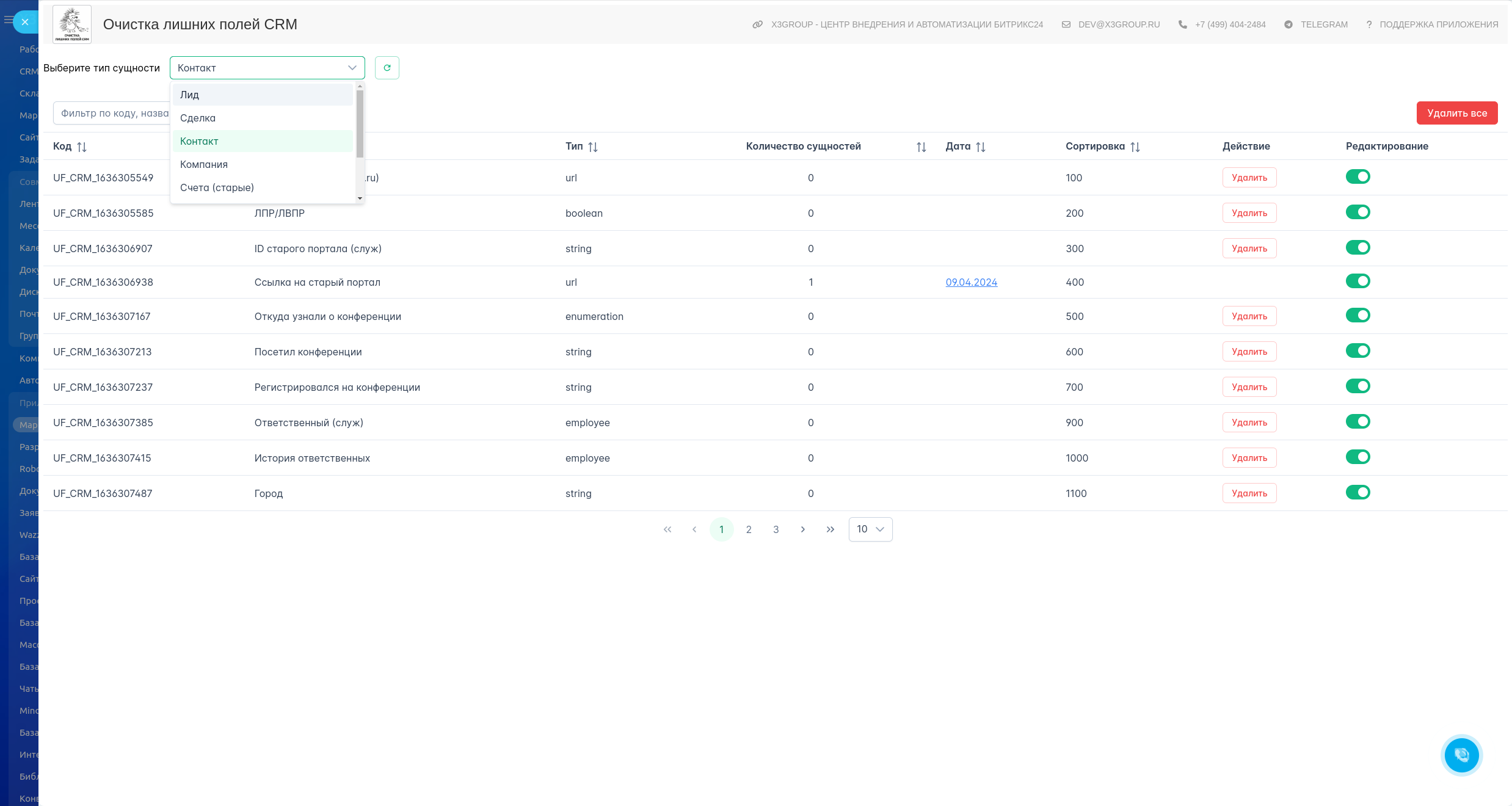
Task: Click the Дата column sort icon
Action: coord(980,147)
